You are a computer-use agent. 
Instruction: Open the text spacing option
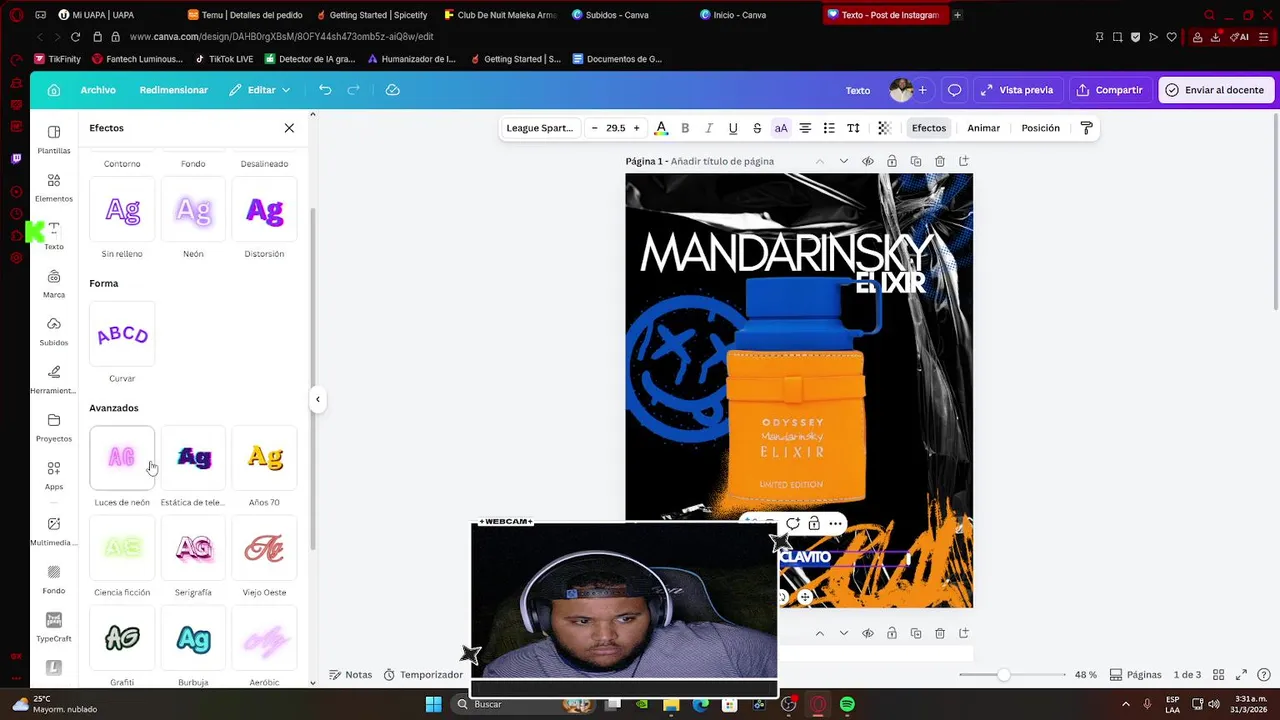(x=853, y=128)
